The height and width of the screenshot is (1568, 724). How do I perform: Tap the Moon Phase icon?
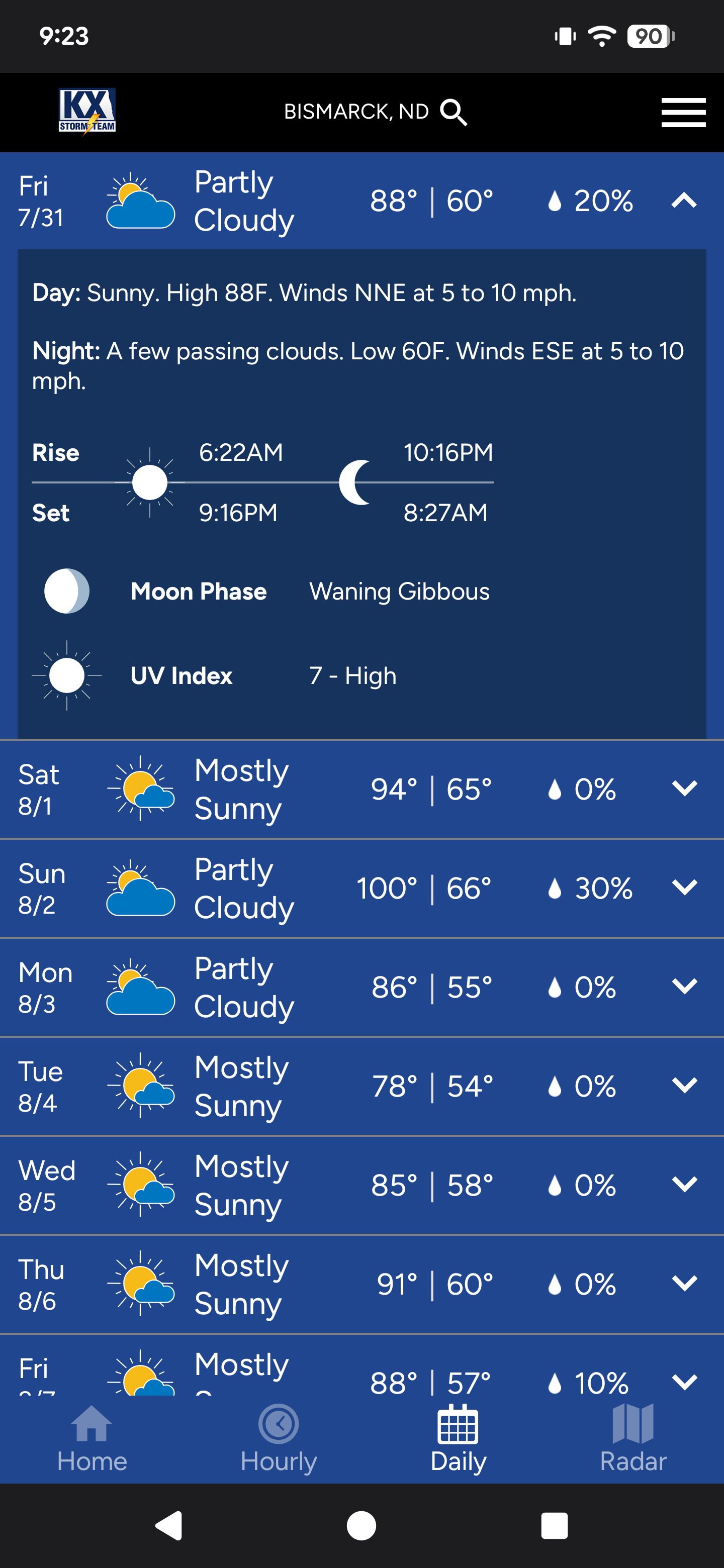pyautogui.click(x=67, y=591)
